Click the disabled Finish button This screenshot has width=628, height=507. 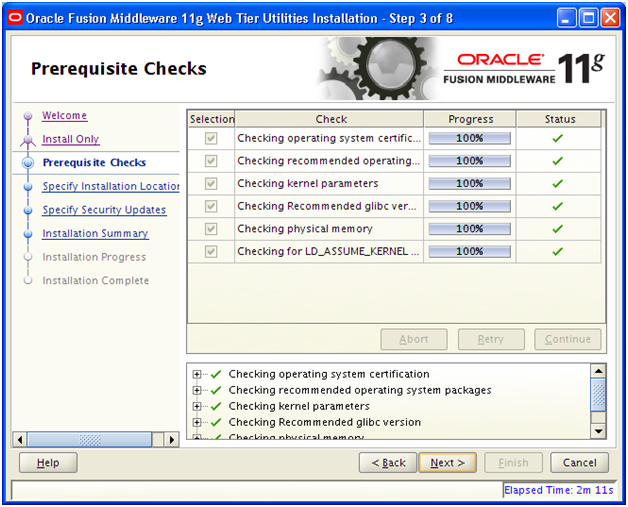click(x=513, y=463)
